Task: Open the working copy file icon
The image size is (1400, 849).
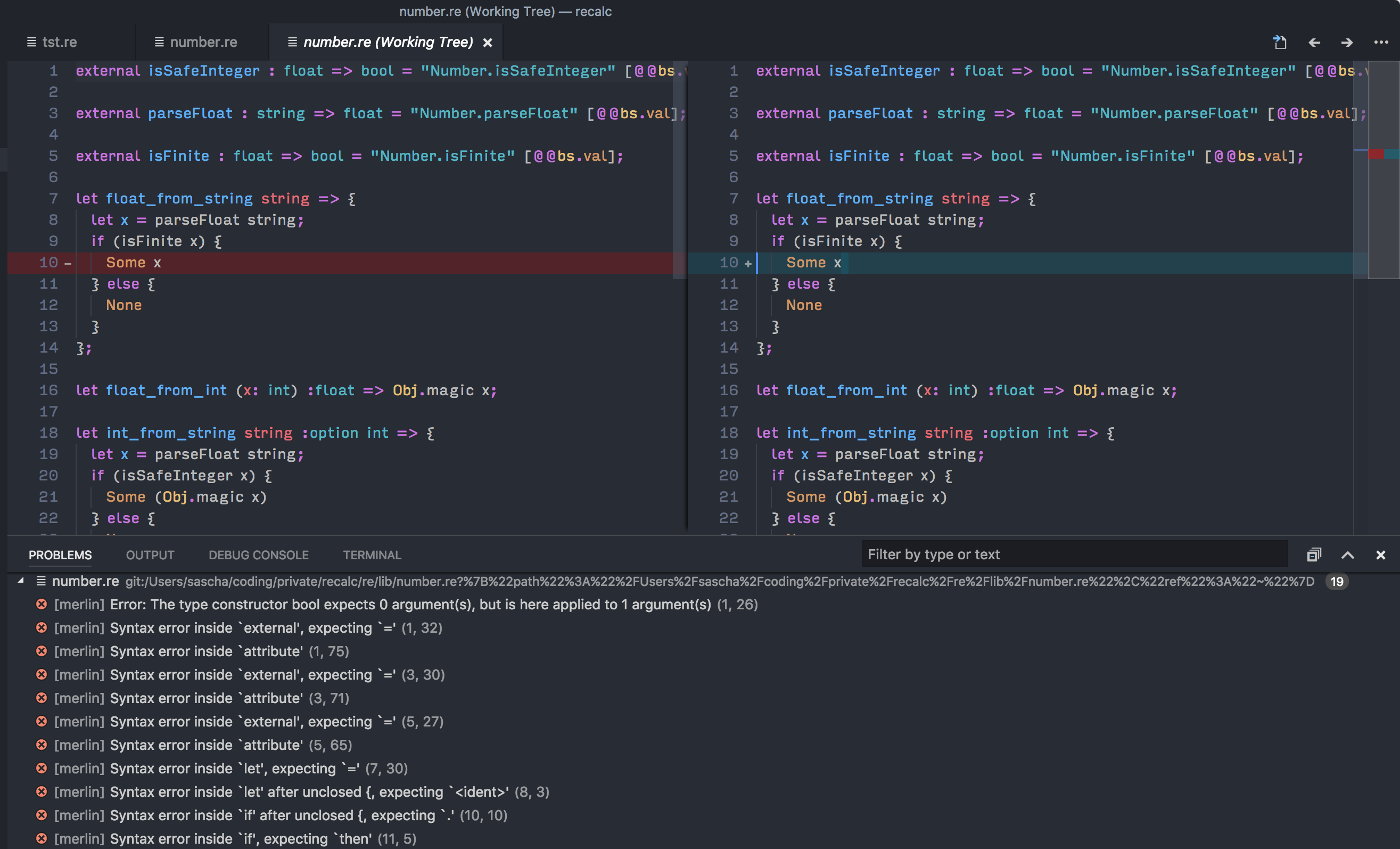Action: pyautogui.click(x=1280, y=42)
